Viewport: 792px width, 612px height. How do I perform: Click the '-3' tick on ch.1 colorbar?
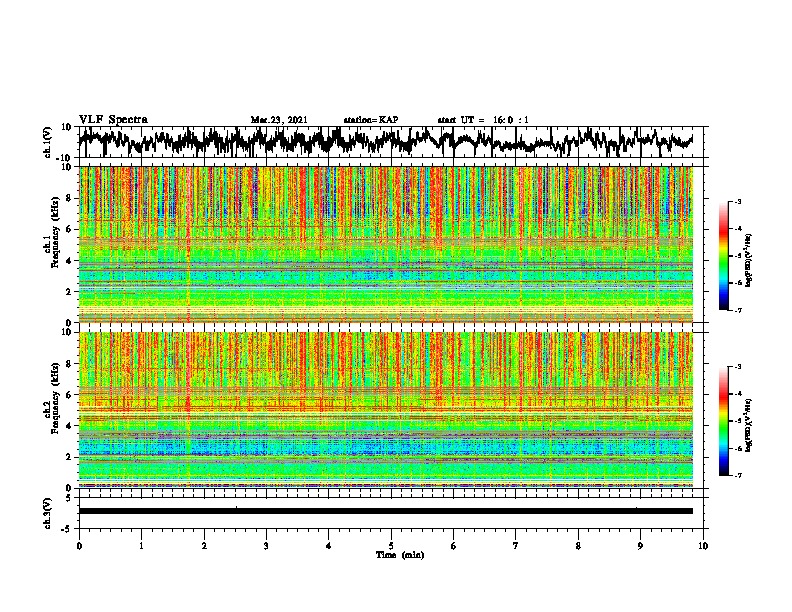coord(737,201)
